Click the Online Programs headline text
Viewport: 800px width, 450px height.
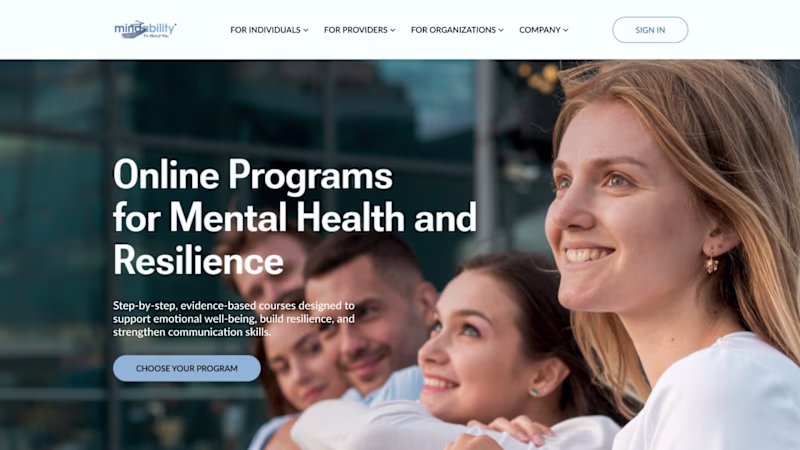click(253, 175)
